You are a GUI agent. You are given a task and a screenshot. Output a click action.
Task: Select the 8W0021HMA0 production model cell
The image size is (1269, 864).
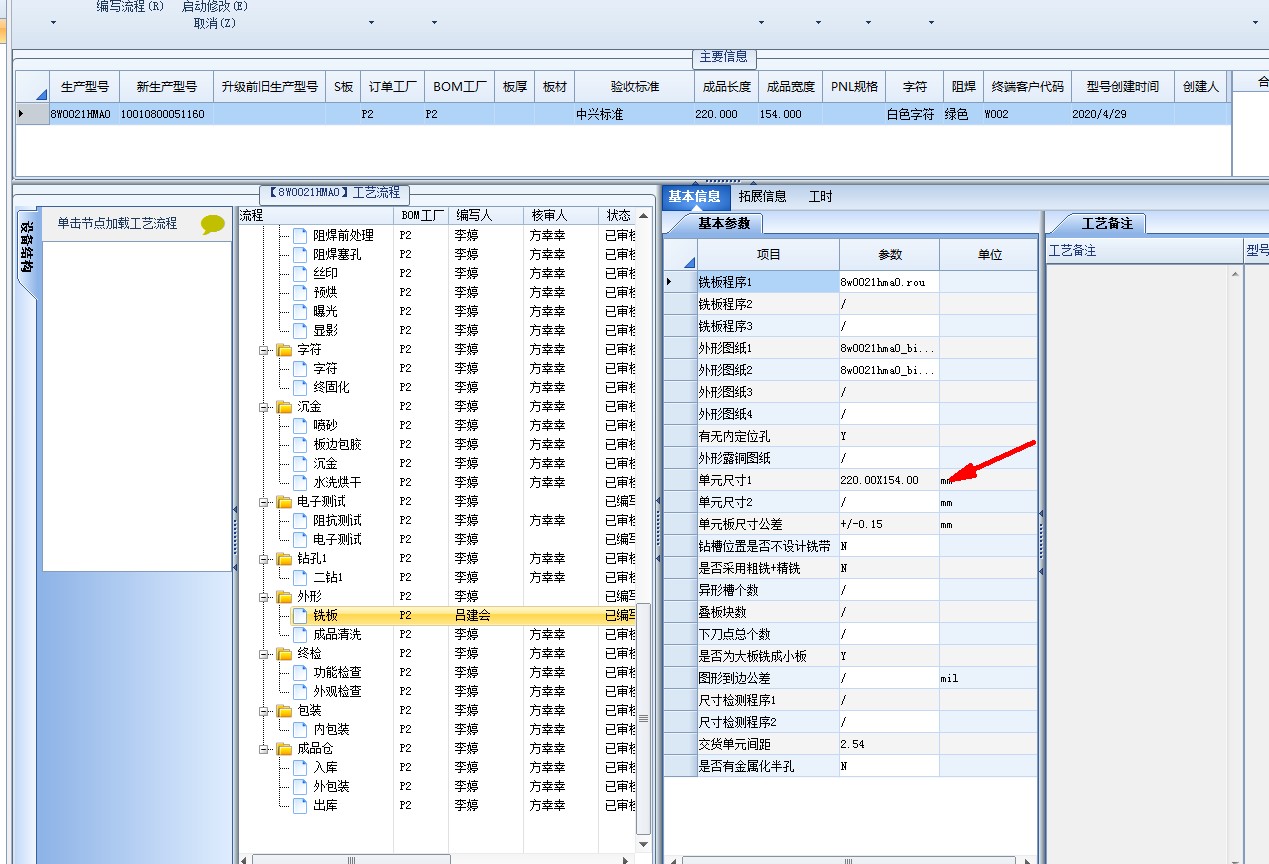(81, 114)
